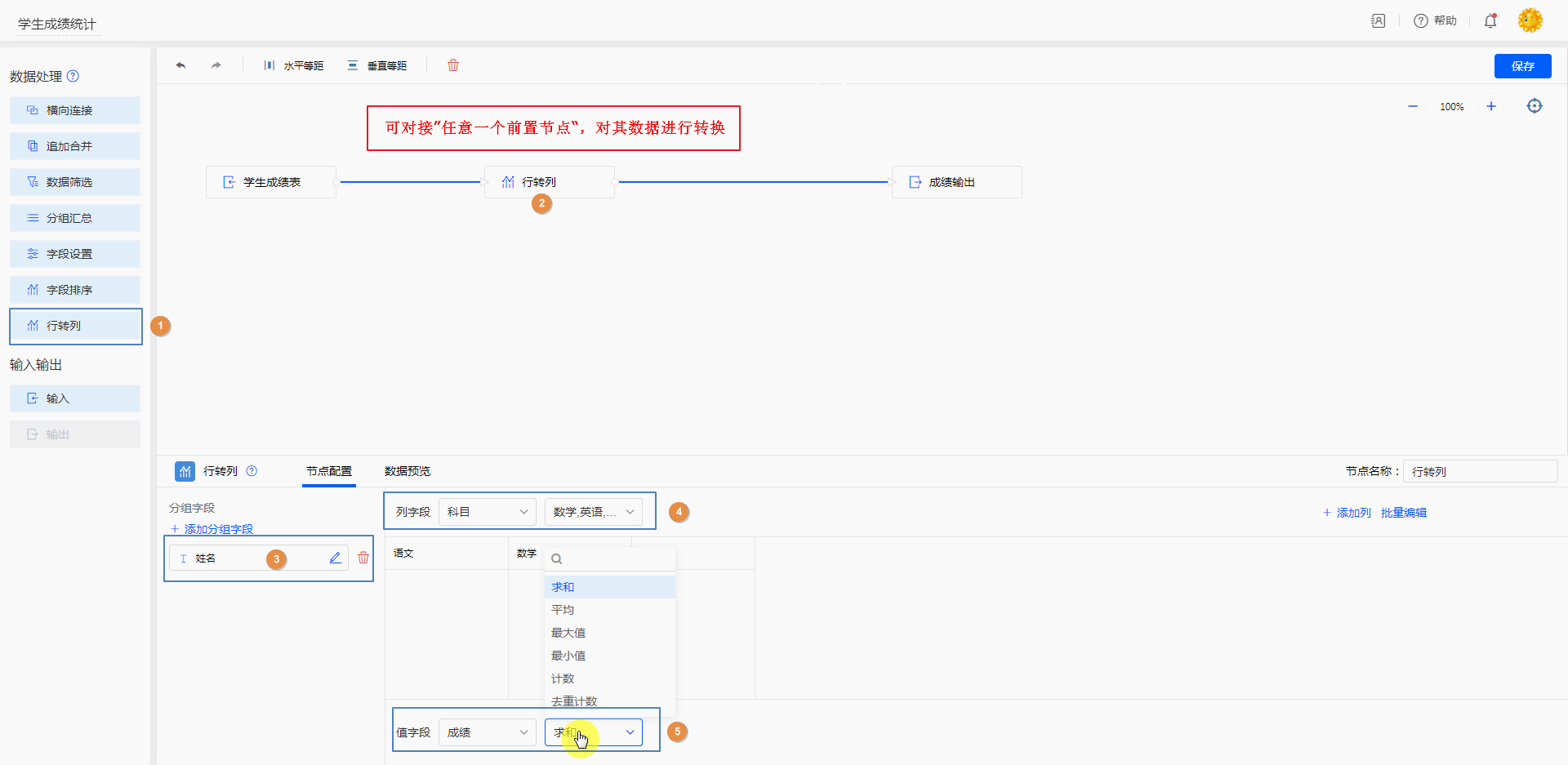Click the undo arrow icon

[x=180, y=65]
